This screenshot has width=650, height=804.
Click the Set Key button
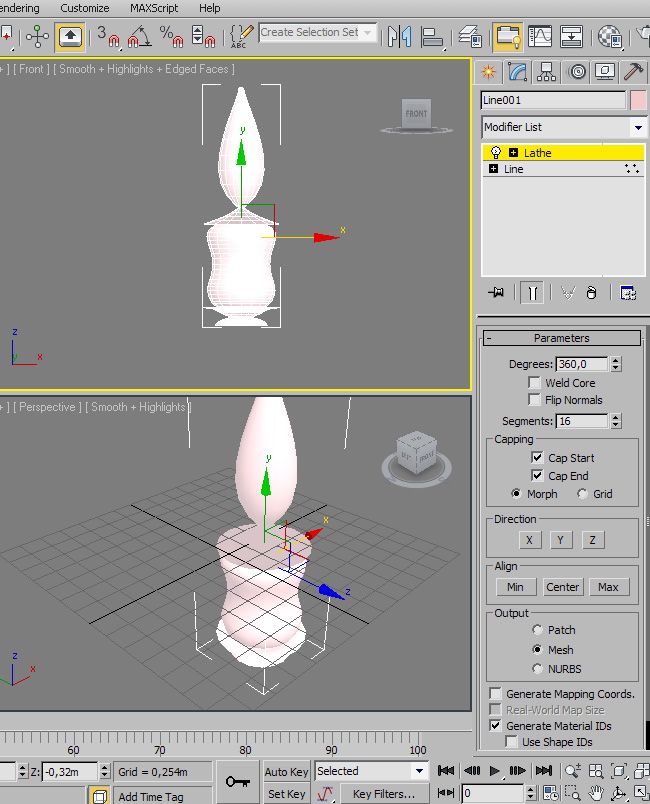point(286,794)
